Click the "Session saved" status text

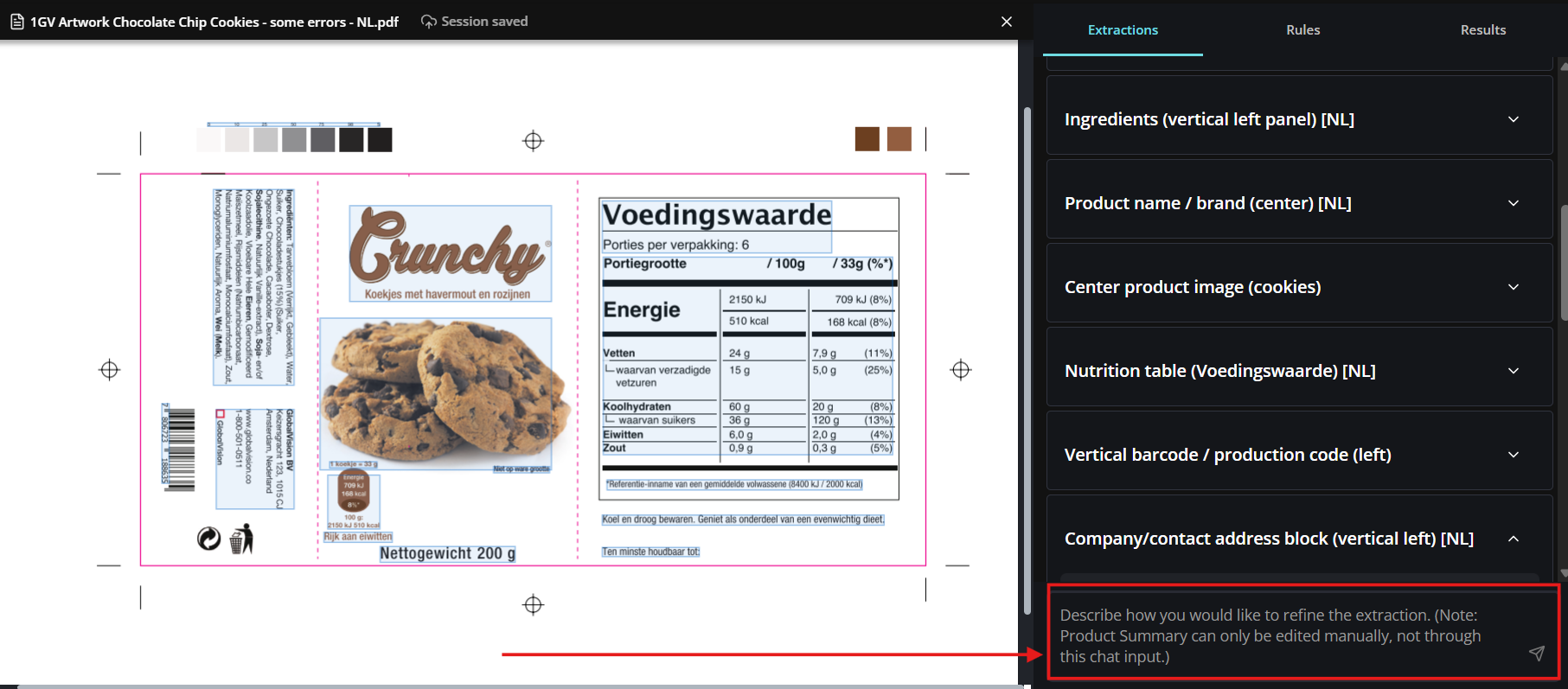(484, 22)
